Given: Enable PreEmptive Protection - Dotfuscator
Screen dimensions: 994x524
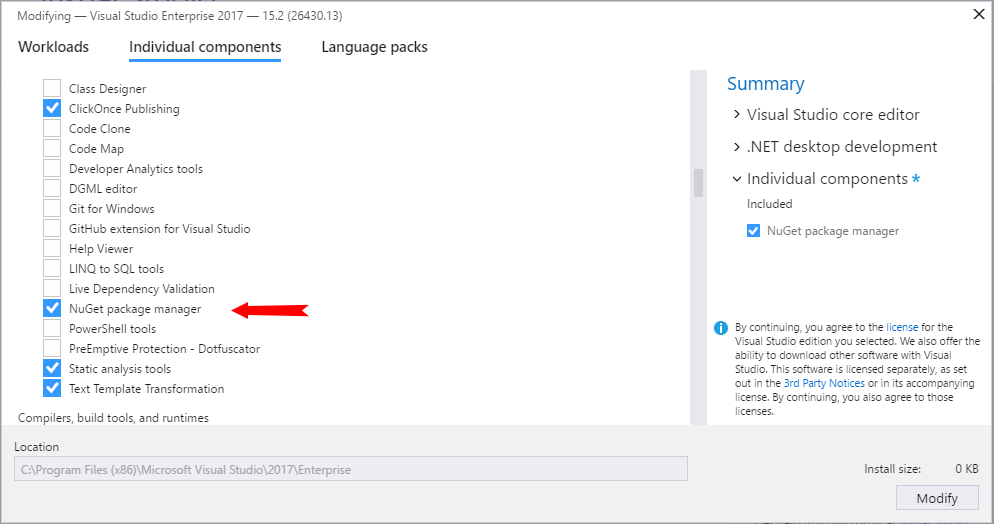Looking at the screenshot, I should click(x=52, y=348).
